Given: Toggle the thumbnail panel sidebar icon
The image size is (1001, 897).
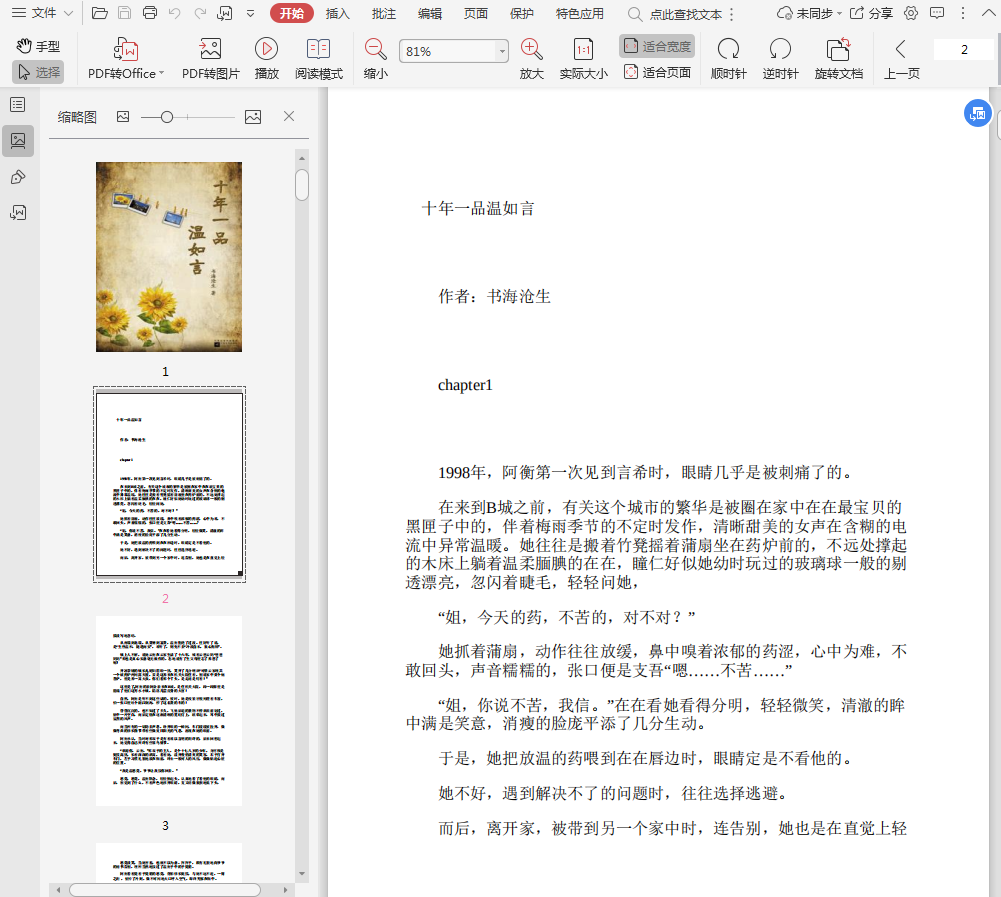Looking at the screenshot, I should point(18,140).
